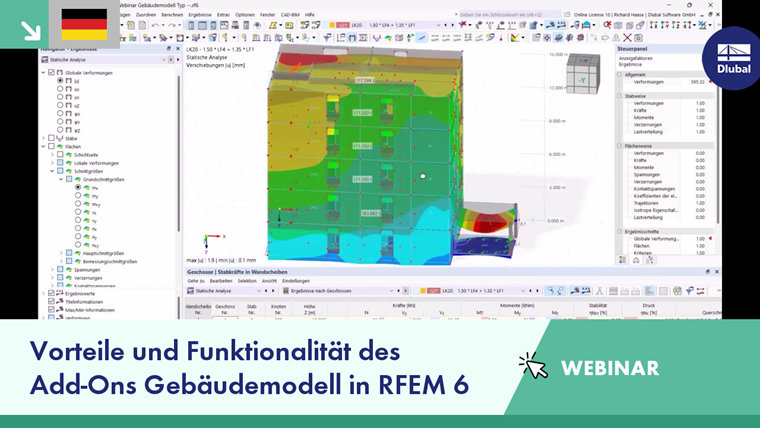760x428 pixels.
Task: Click the redo arrow in toolbar
Action: point(172,25)
